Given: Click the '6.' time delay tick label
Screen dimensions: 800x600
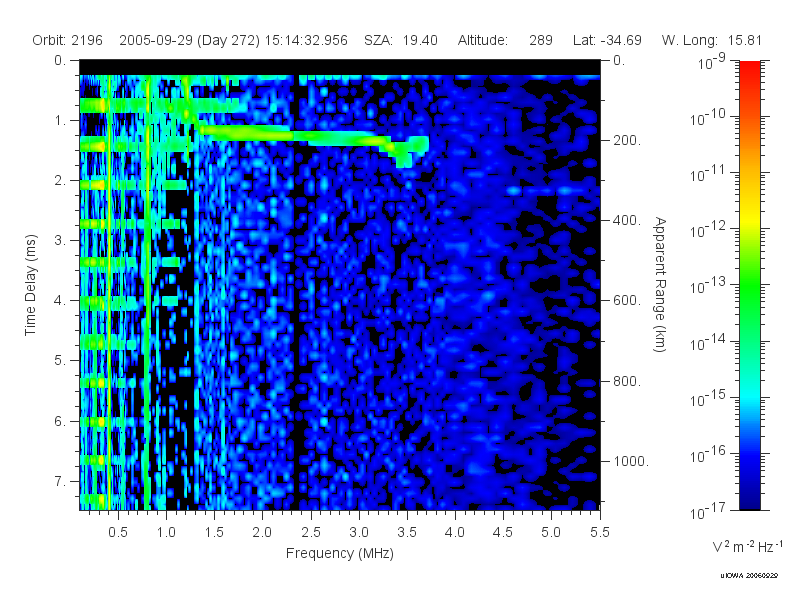Looking at the screenshot, I should pyautogui.click(x=60, y=421).
